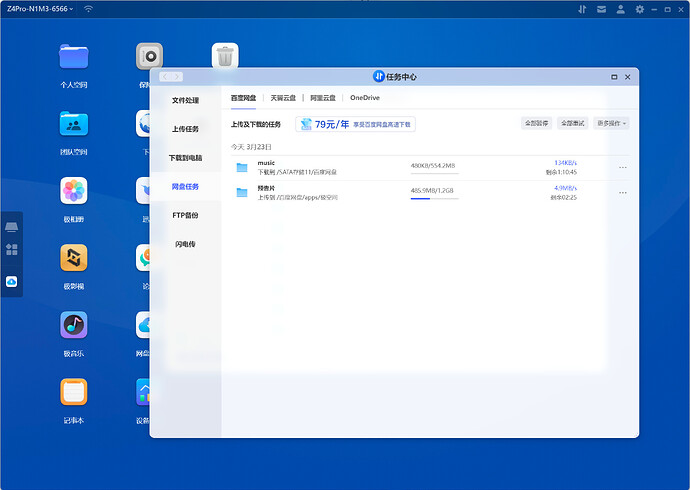Open the 团队空间 shared folder icon
Screen dimensions: 690x490
point(74,123)
